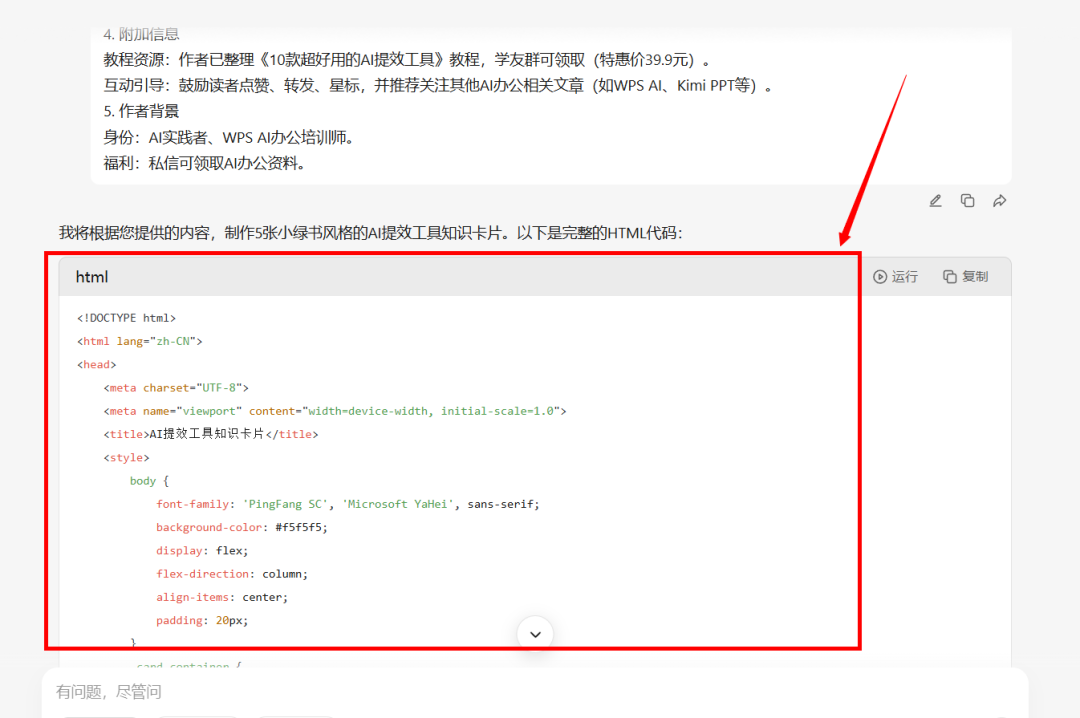This screenshot has height=718, width=1080.
Task: Click the <!DOCTYPE html> code line
Action: (x=127, y=318)
